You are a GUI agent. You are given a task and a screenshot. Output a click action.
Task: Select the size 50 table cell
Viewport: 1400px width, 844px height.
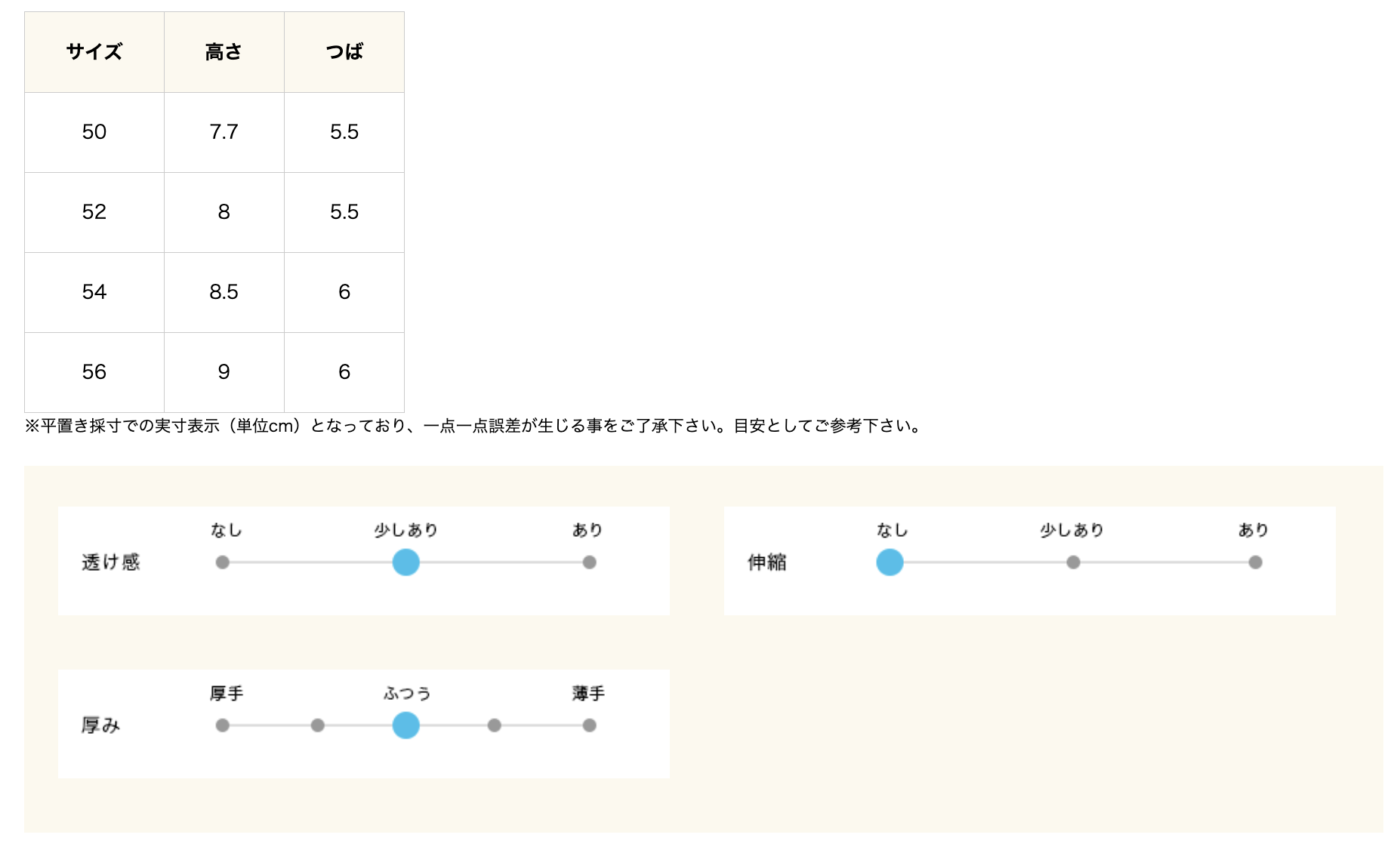point(94,132)
